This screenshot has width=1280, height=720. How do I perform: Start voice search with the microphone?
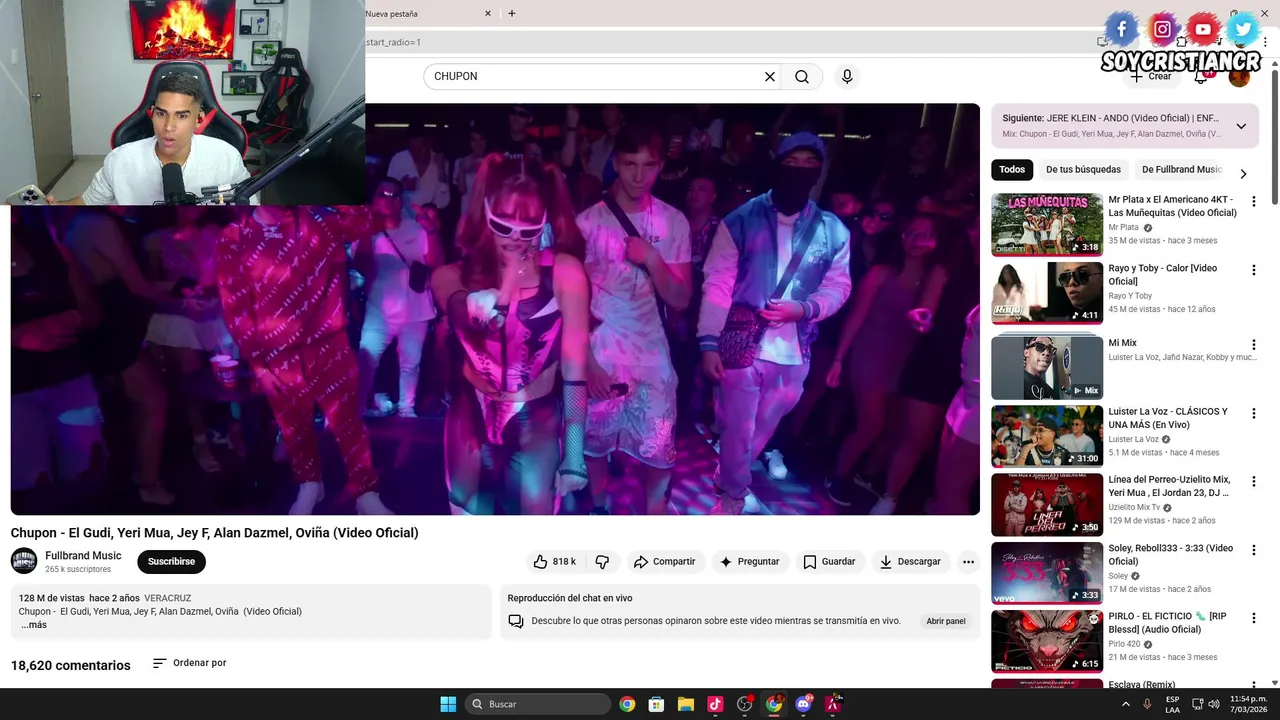click(x=847, y=77)
